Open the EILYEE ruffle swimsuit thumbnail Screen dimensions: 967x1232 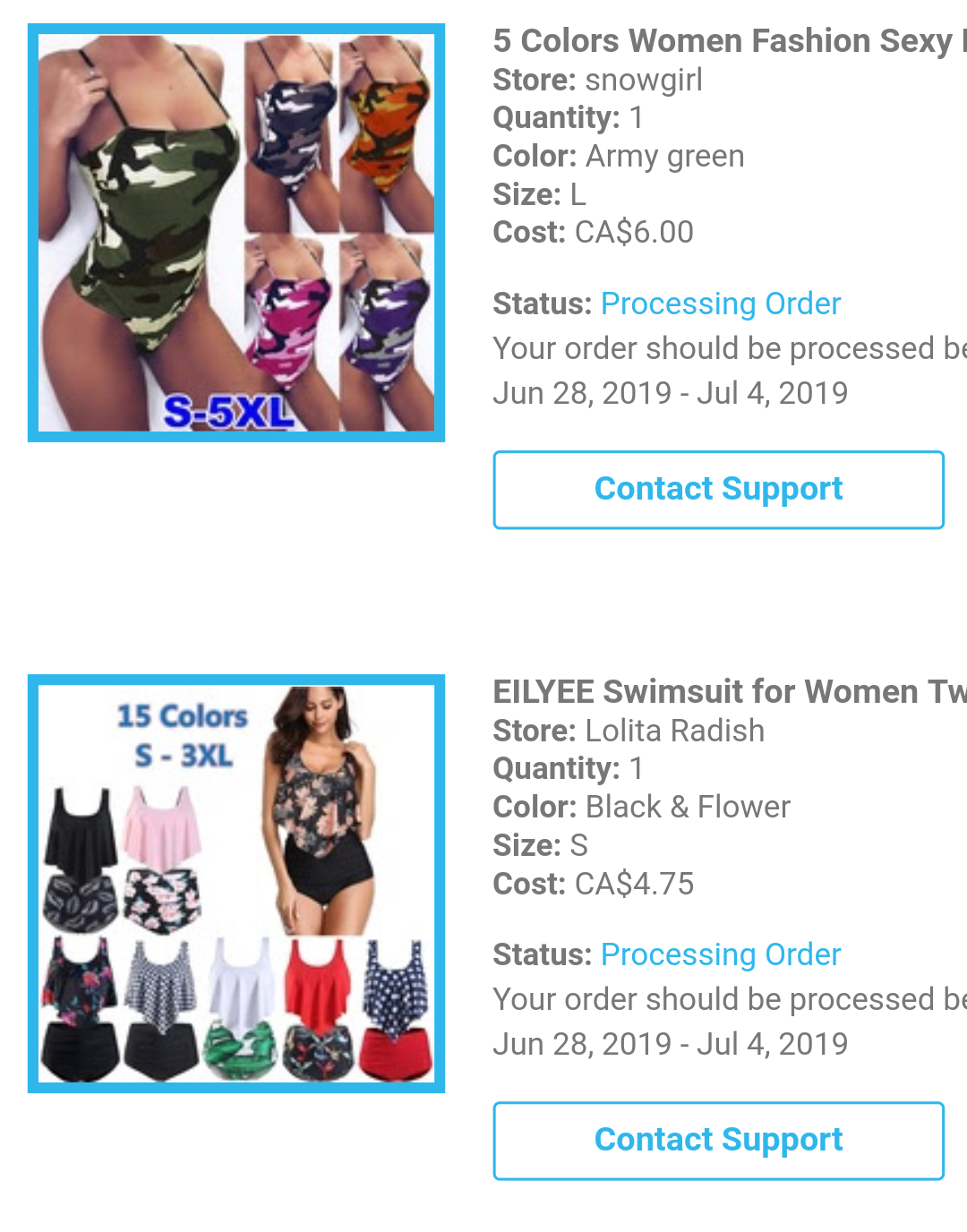pyautogui.click(x=236, y=884)
